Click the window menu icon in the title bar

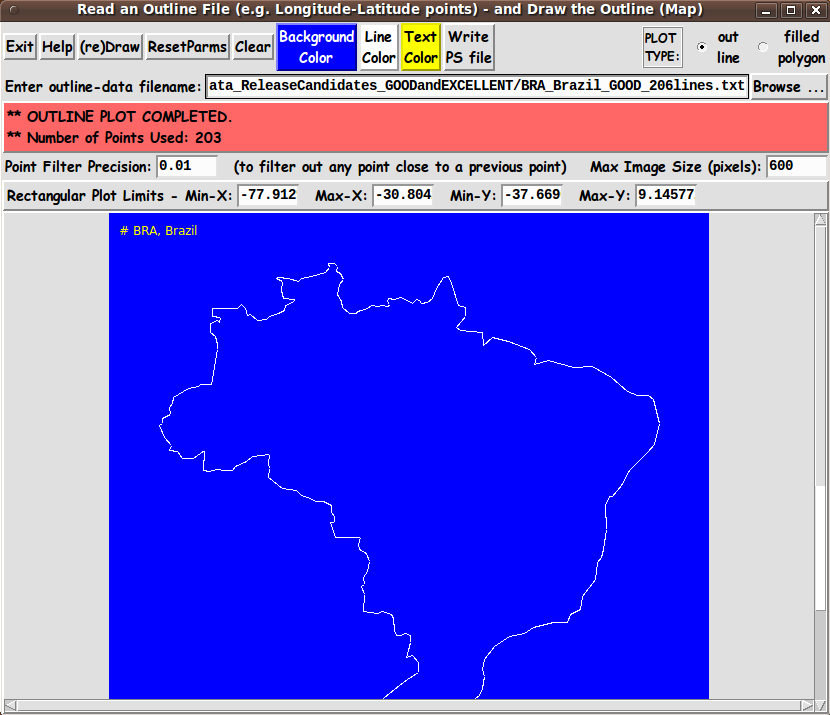tap(14, 10)
